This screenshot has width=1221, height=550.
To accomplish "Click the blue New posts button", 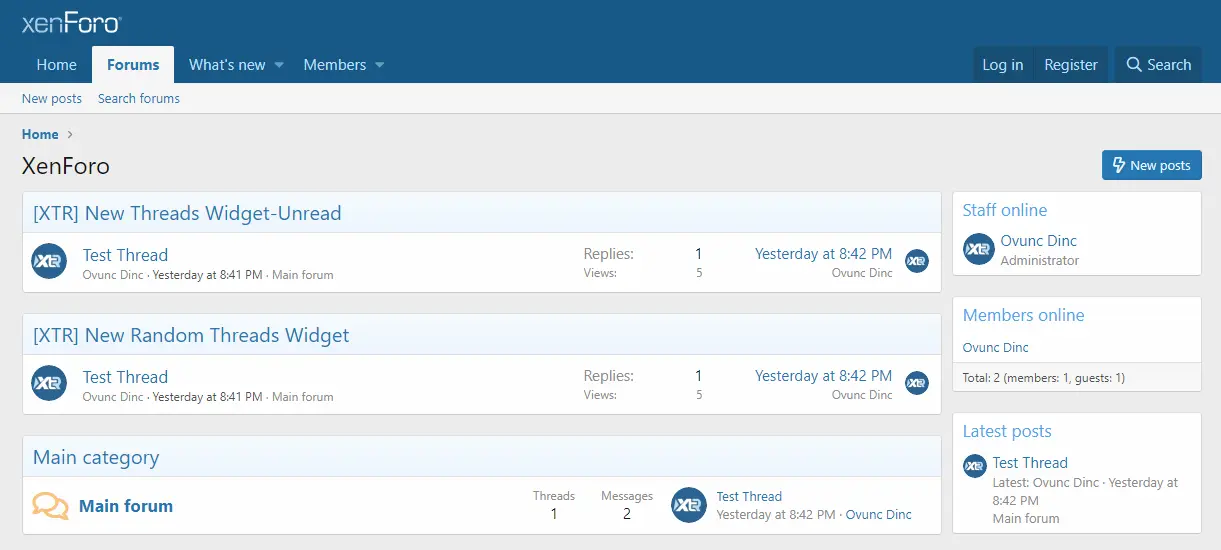I will pos(1151,165).
